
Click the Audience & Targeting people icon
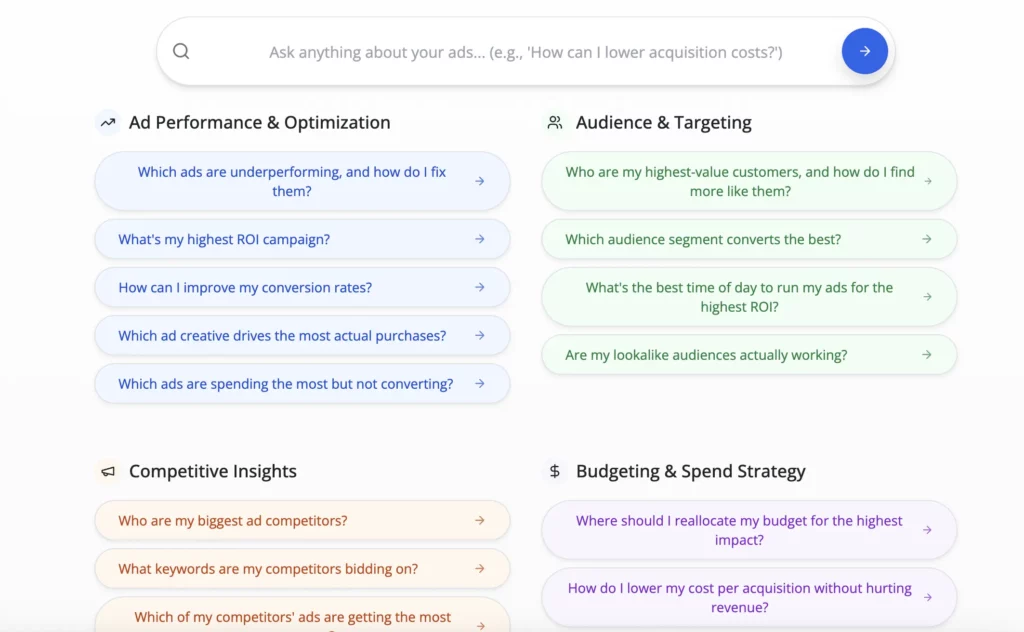[x=554, y=123]
